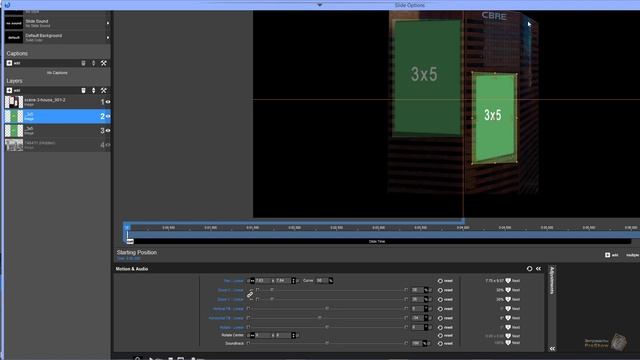This screenshot has height=360, width=640.
Task: Open the 'Horizontal Tilt - Linear' interpolation dropdown
Action: [226, 318]
